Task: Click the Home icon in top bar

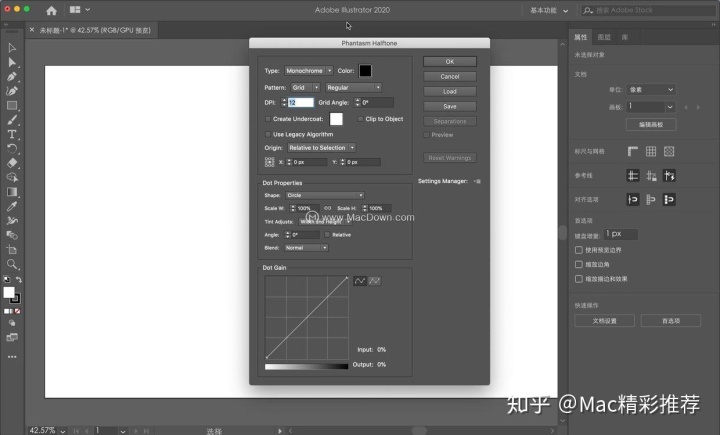Action: click(51, 10)
